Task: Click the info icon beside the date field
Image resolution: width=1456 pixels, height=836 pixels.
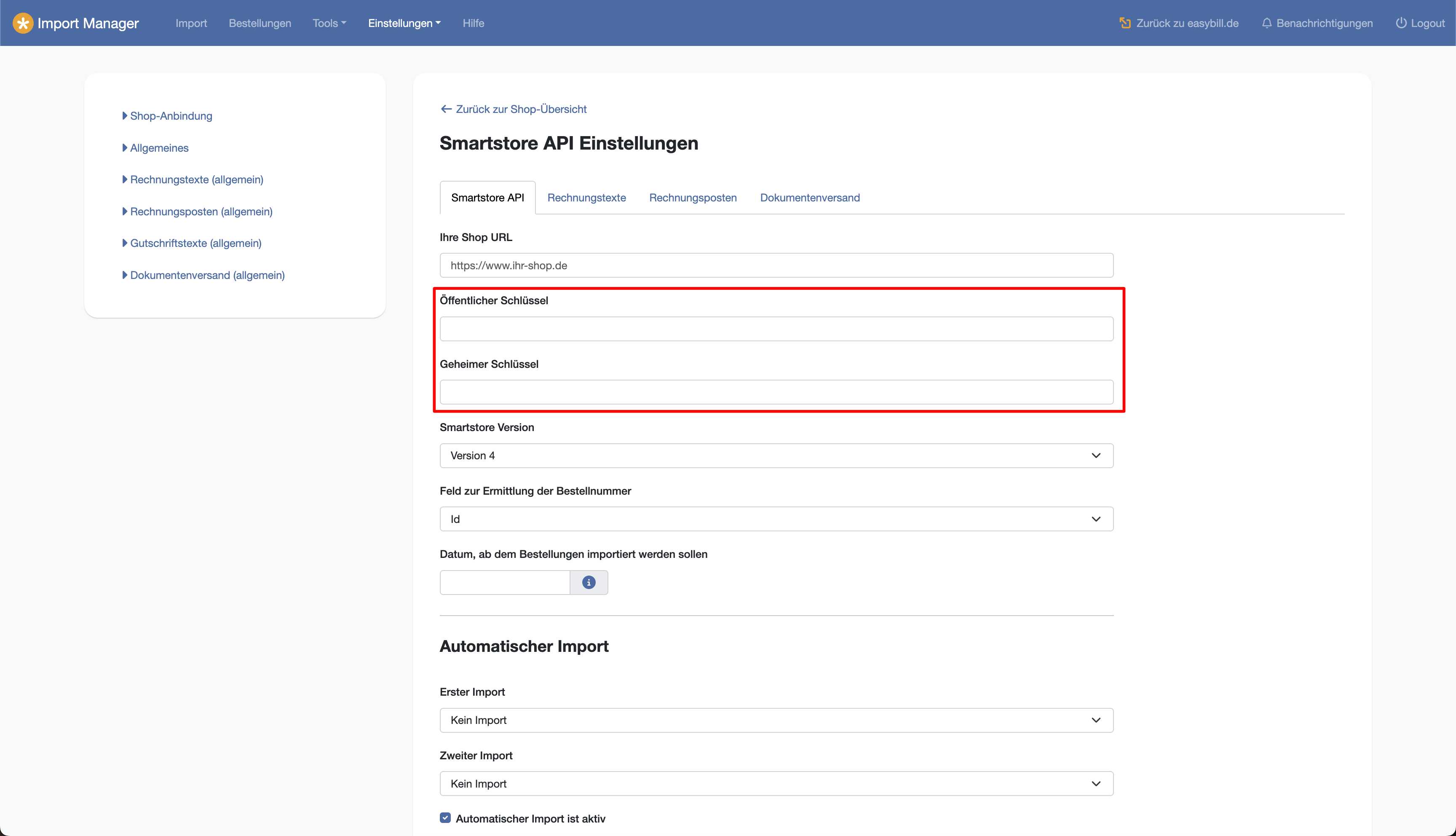Action: (588, 582)
